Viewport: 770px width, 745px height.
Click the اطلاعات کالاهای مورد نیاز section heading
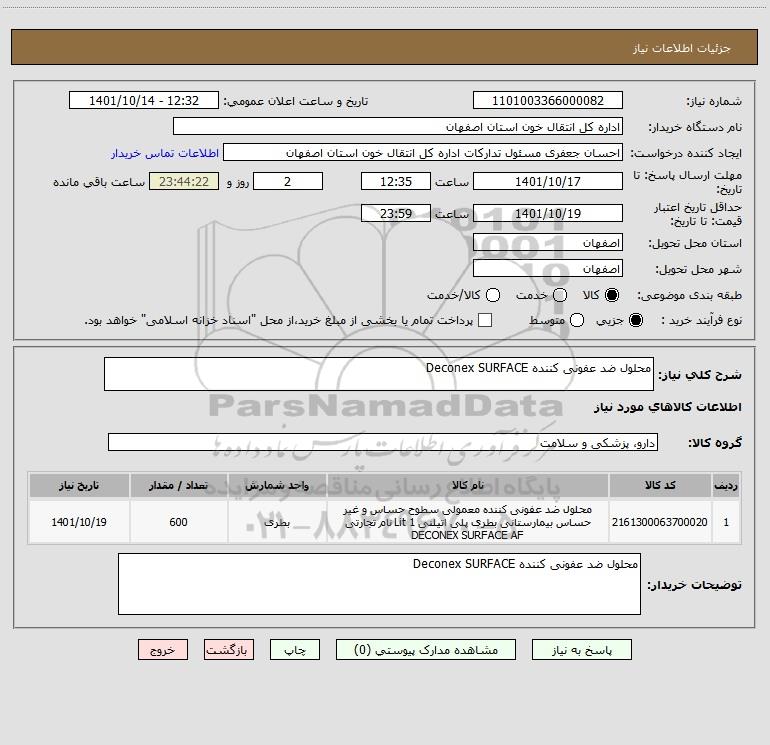667,407
